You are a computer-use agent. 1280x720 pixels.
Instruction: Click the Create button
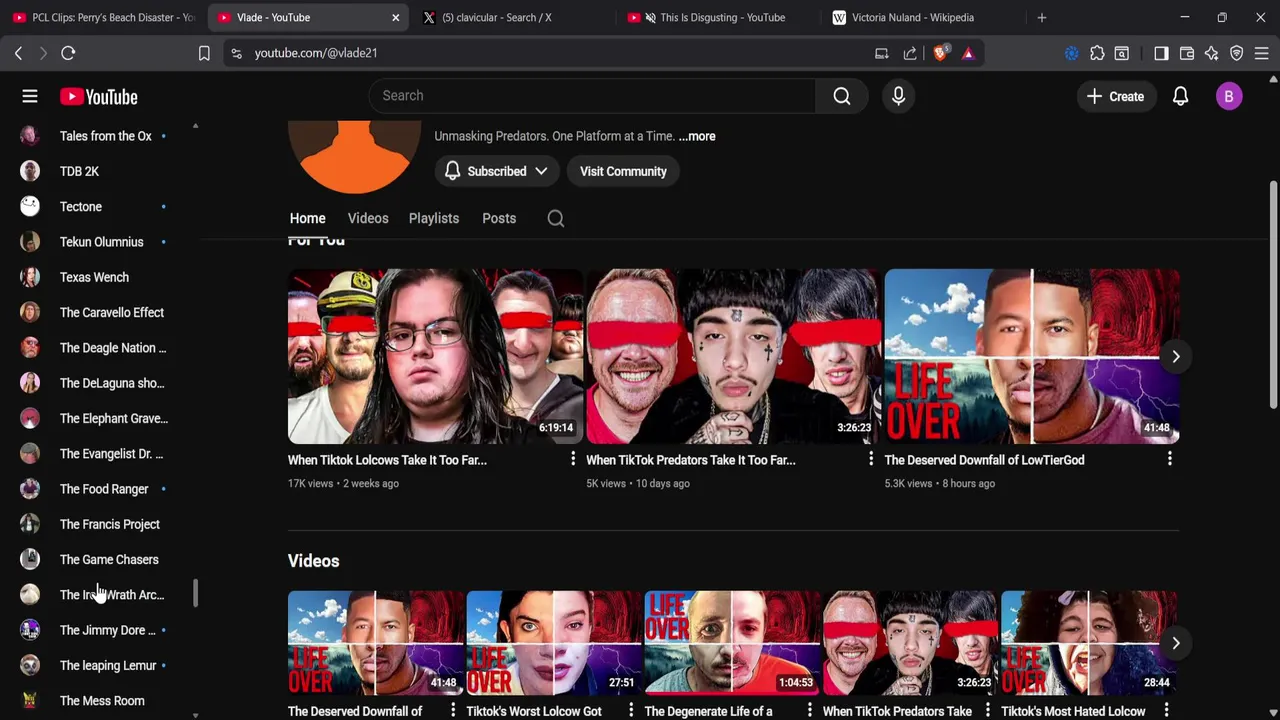coord(1116,96)
